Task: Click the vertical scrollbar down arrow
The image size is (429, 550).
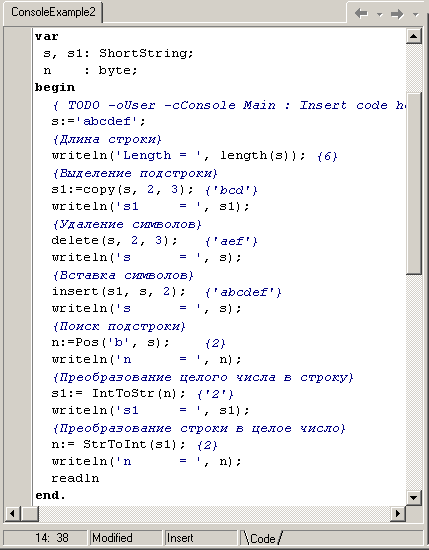Action: coord(414,497)
